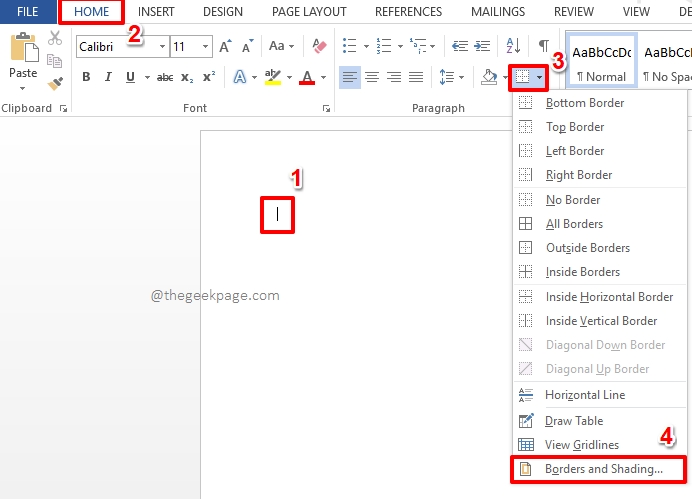Select Draw Table menu entry
The height and width of the screenshot is (499, 692).
tap(600, 421)
